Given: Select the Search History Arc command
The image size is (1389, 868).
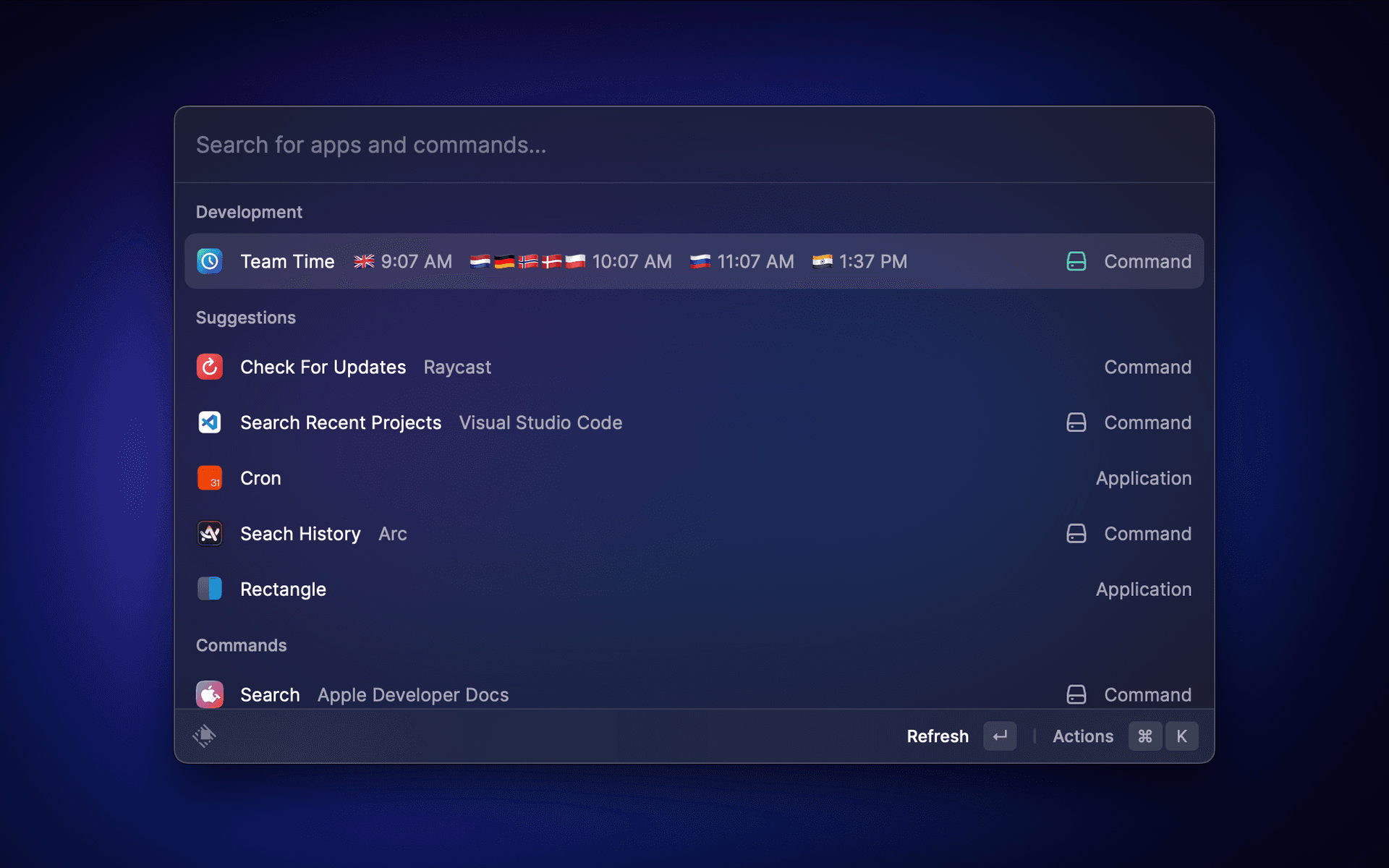Looking at the screenshot, I should pyautogui.click(x=300, y=534).
